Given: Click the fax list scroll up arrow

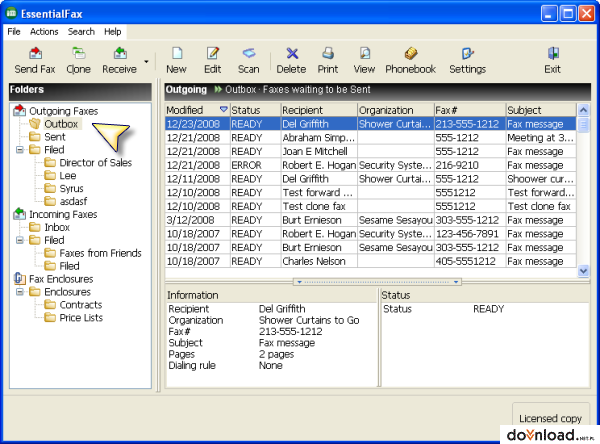Looking at the screenshot, I should pos(583,110).
